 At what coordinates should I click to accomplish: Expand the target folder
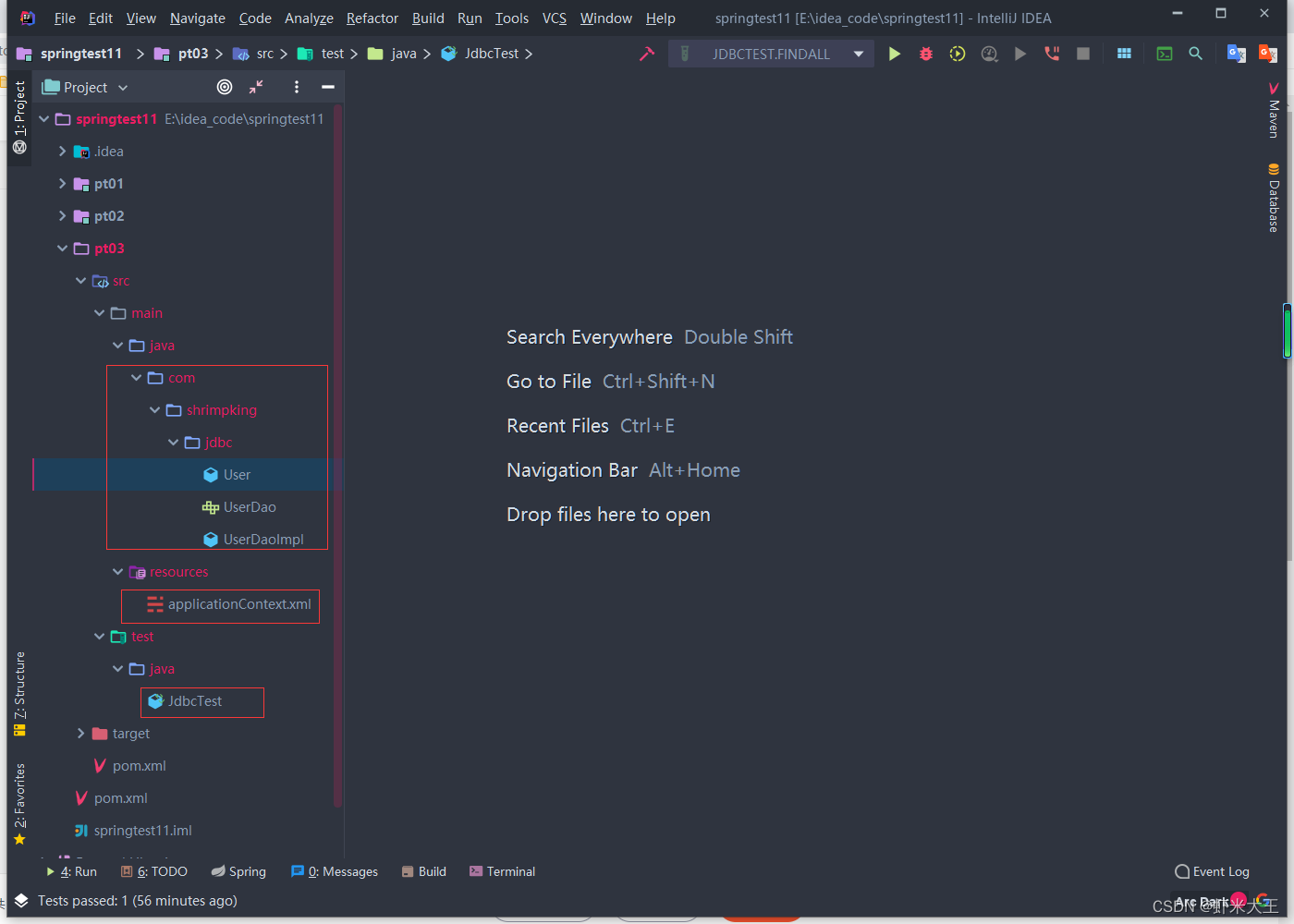(80, 734)
